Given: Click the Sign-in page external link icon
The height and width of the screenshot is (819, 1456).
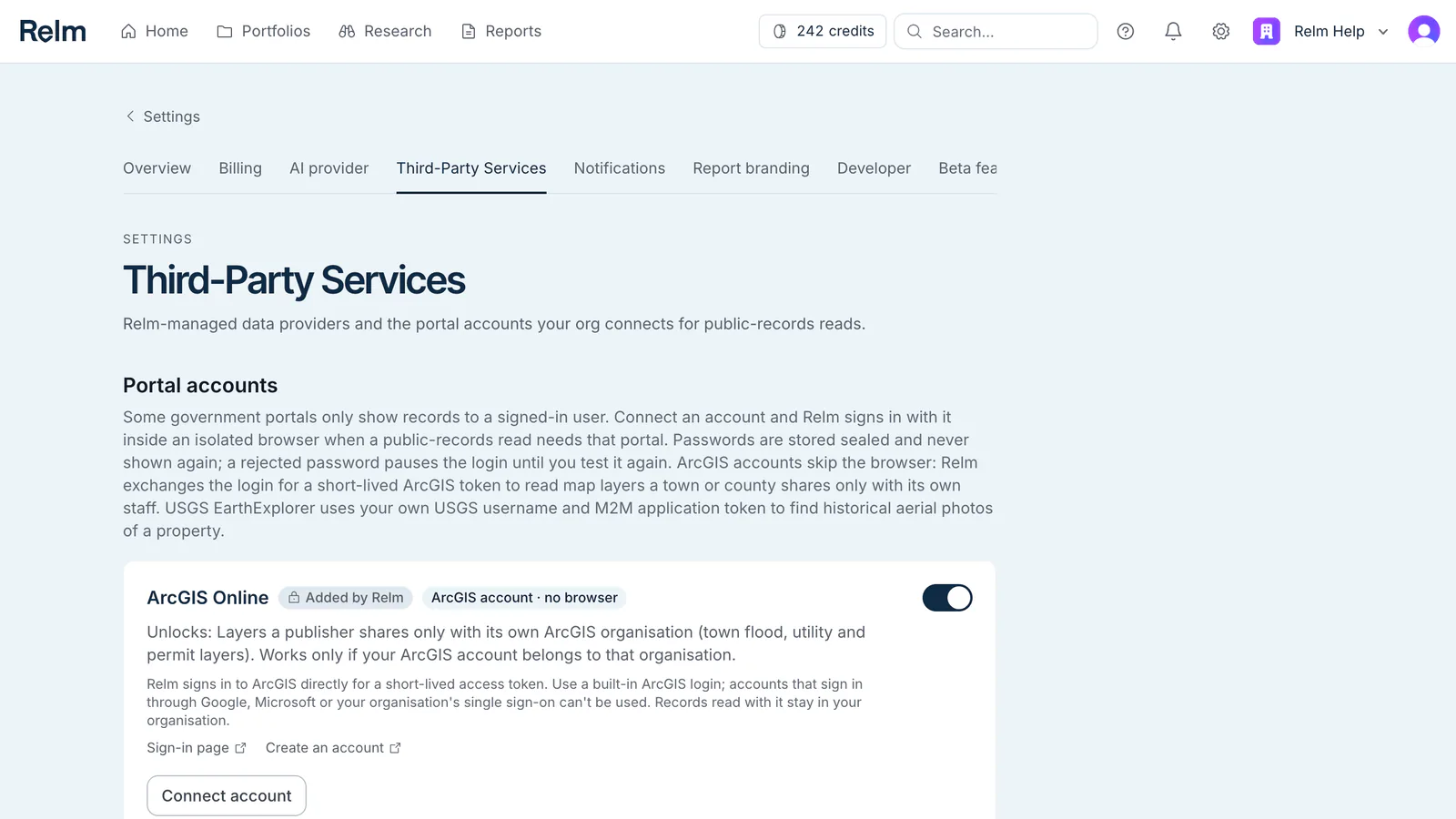Looking at the screenshot, I should 240,748.
